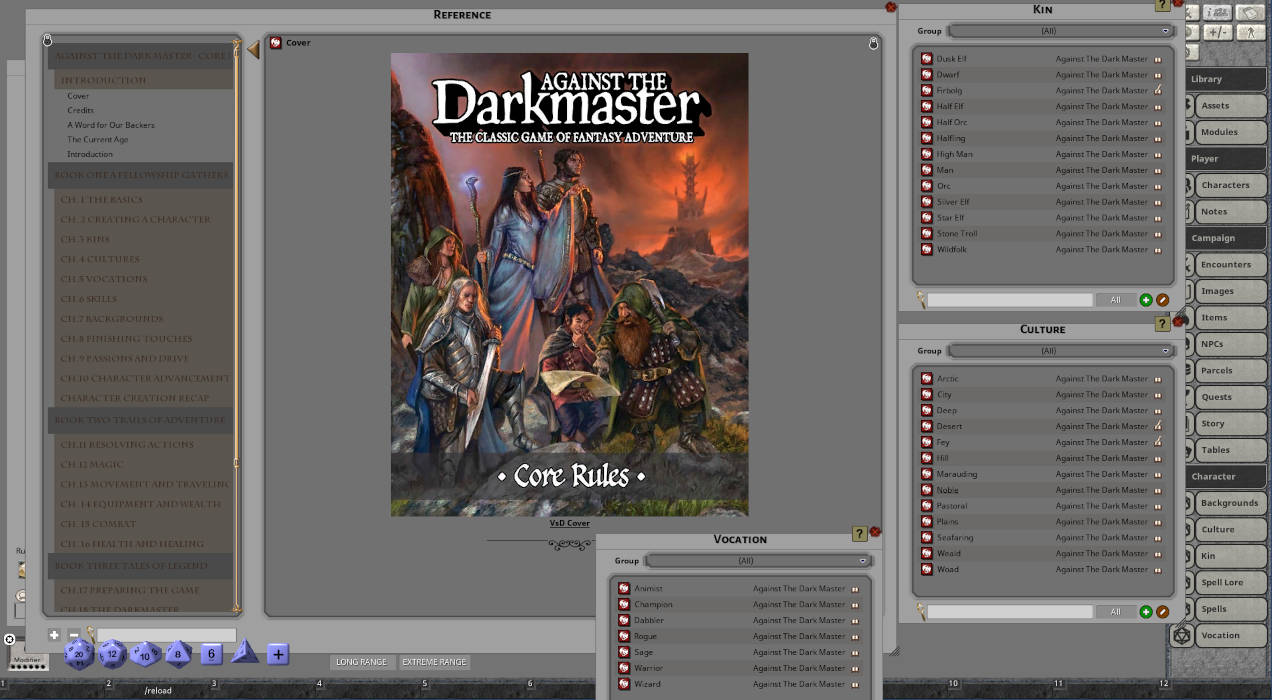
Task: Open the Arctic culture link icon
Action: coord(927,379)
